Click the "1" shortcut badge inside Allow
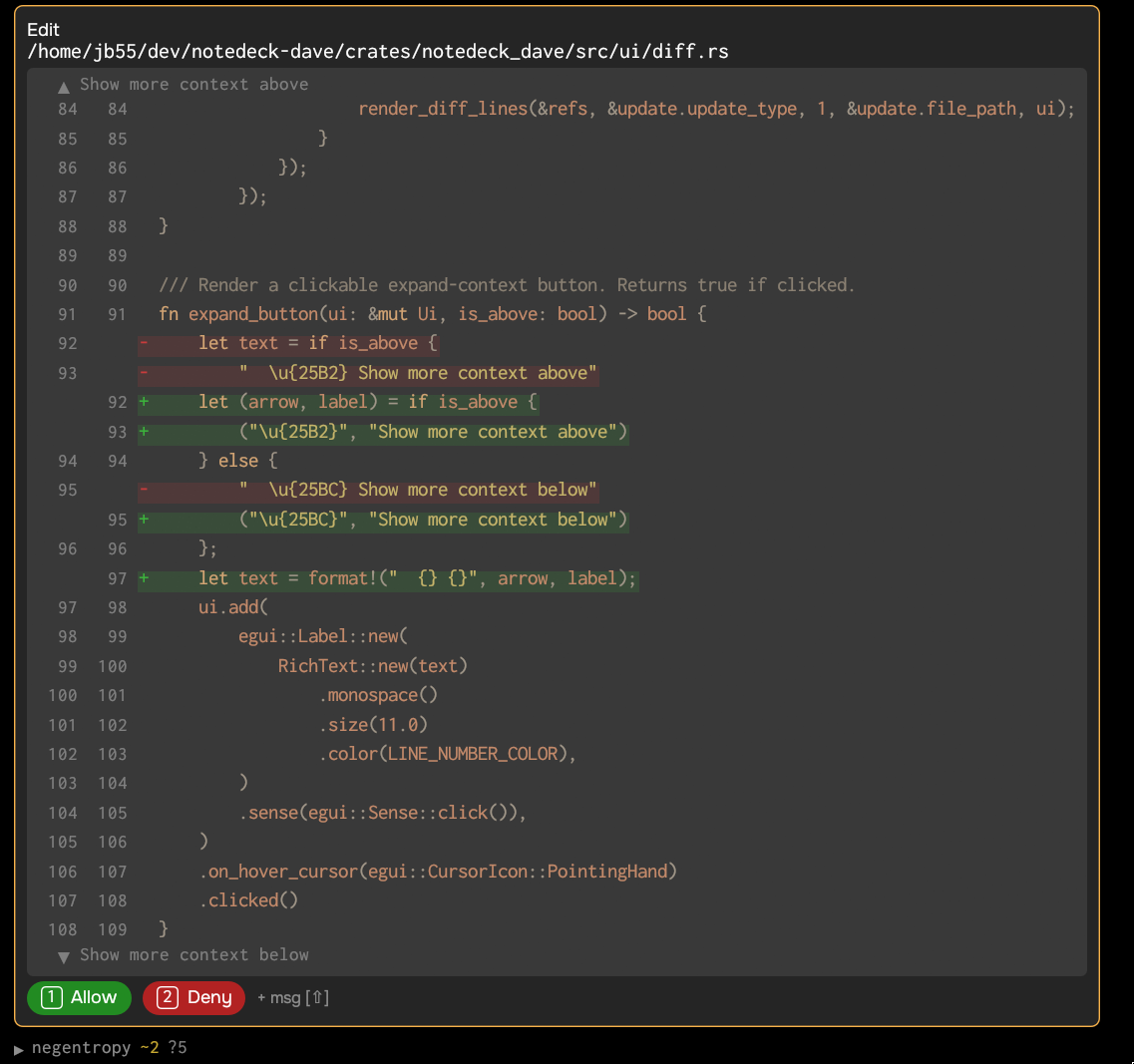This screenshot has height=1064, width=1134. pos(52,997)
